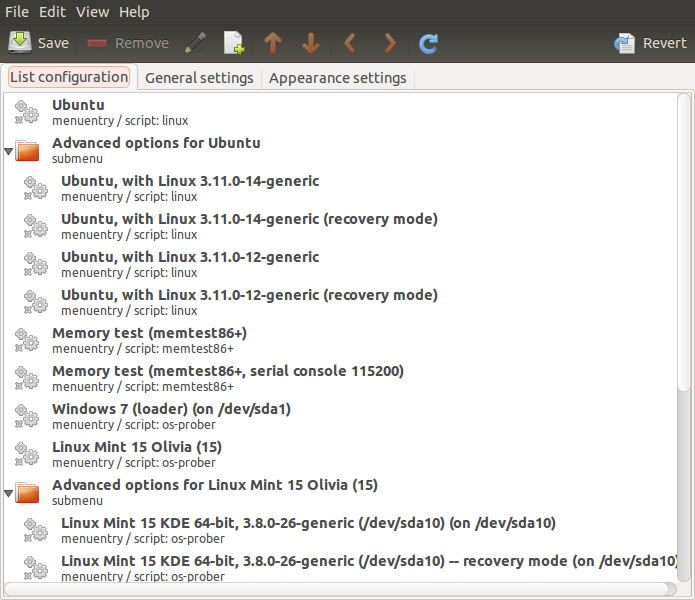
Task: Click gear icon of Ubuntu 3.11.0-14-generic entry
Action: [35, 188]
